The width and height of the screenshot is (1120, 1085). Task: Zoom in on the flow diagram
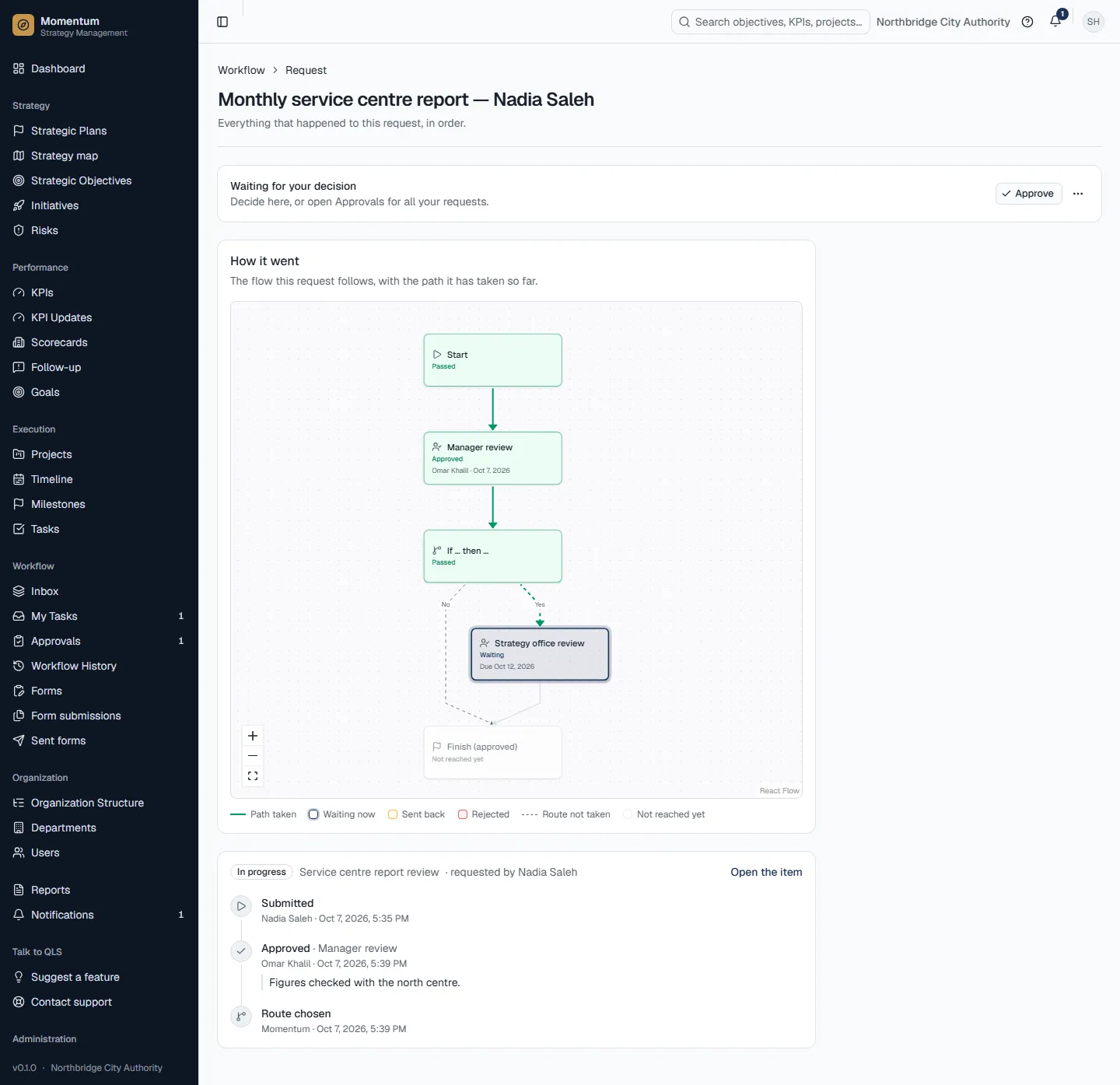pos(253,736)
